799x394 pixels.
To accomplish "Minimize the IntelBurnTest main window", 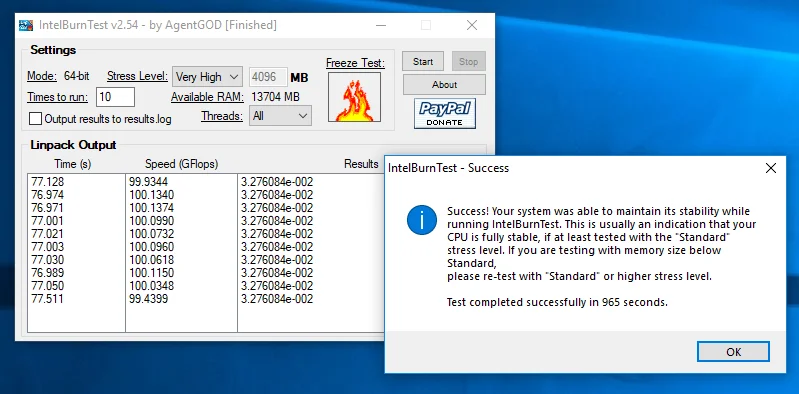I will tap(380, 25).
